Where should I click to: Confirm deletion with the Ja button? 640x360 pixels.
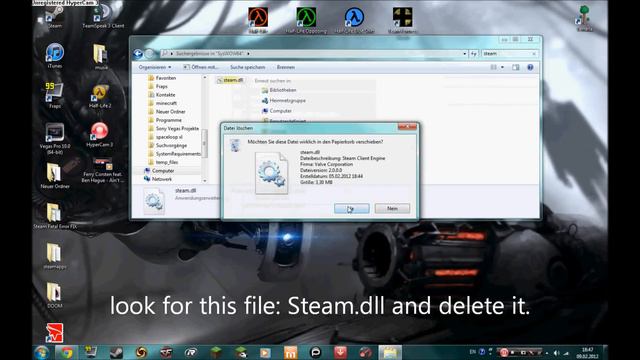(351, 209)
